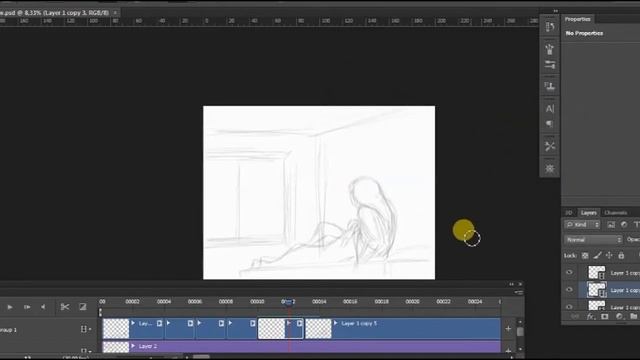Viewport: 640px width, 360px height.
Task: Click end icon of the second clip
Action: (x=190, y=323)
